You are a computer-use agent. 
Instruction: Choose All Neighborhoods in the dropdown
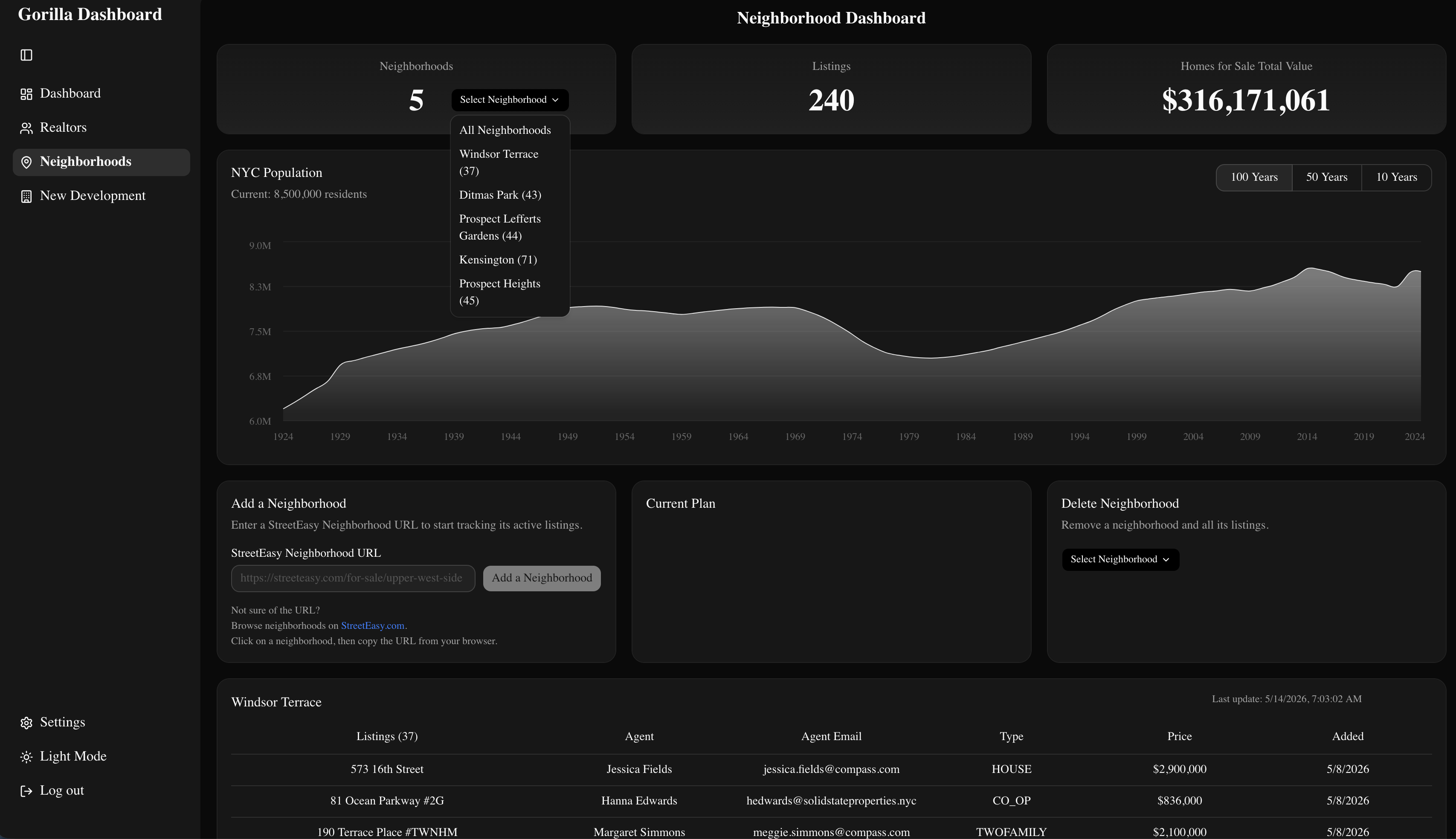(510, 130)
